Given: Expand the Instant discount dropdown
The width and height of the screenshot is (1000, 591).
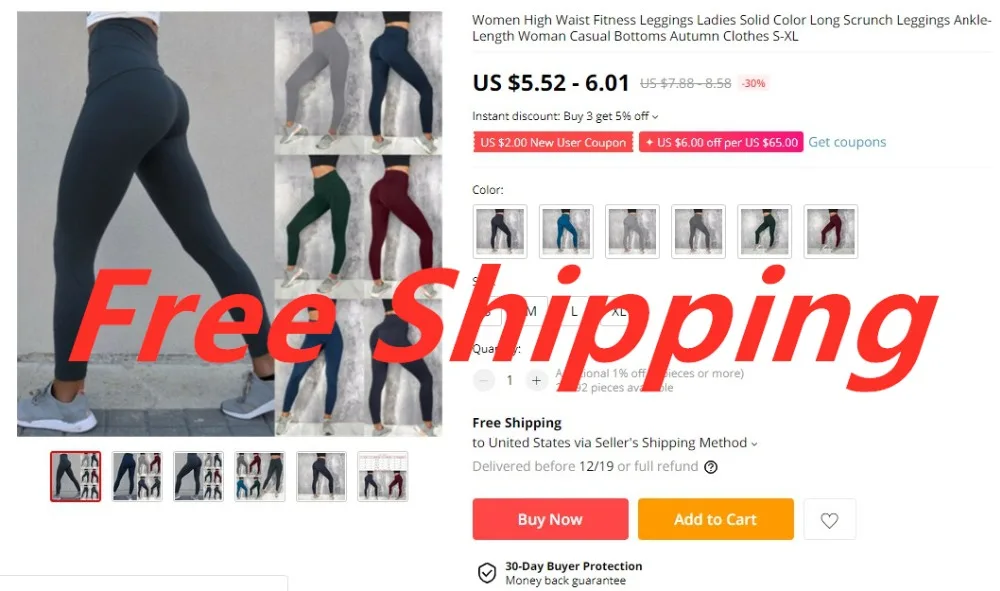Looking at the screenshot, I should (655, 117).
